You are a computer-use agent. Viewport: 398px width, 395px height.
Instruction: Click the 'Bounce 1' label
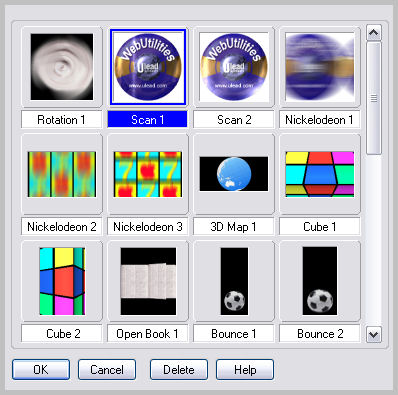pyautogui.click(x=234, y=333)
